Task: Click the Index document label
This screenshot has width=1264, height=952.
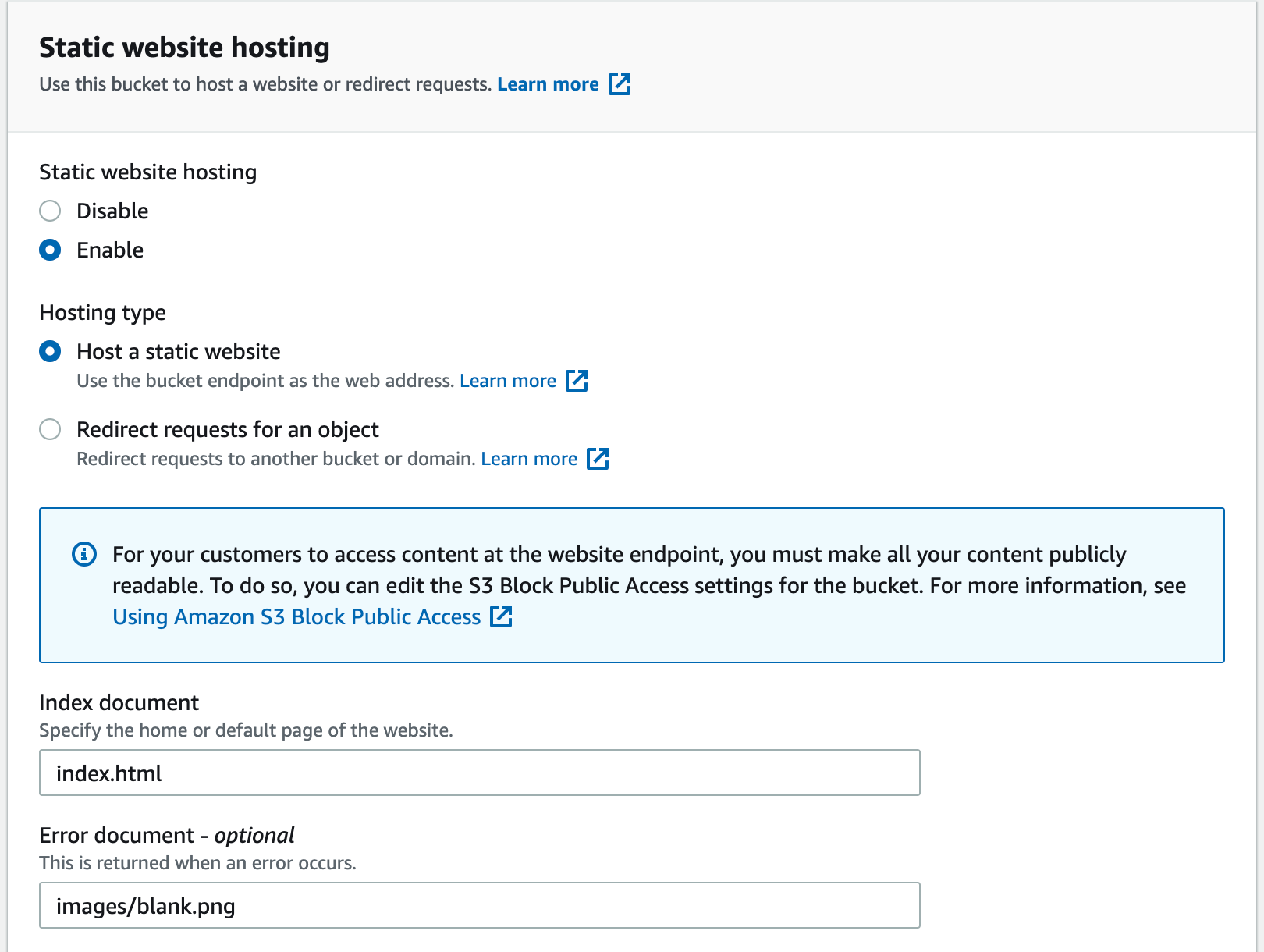Action: (x=119, y=702)
